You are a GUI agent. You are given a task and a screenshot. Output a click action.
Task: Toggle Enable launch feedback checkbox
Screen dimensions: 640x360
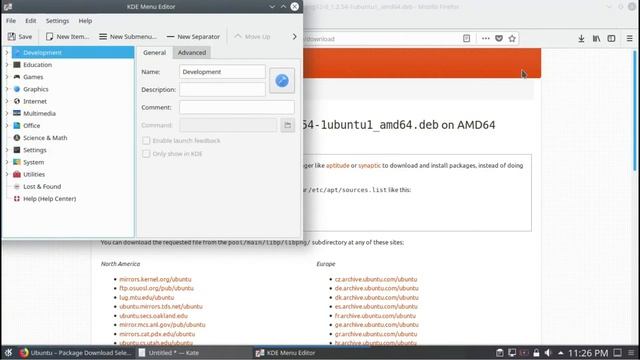click(146, 140)
